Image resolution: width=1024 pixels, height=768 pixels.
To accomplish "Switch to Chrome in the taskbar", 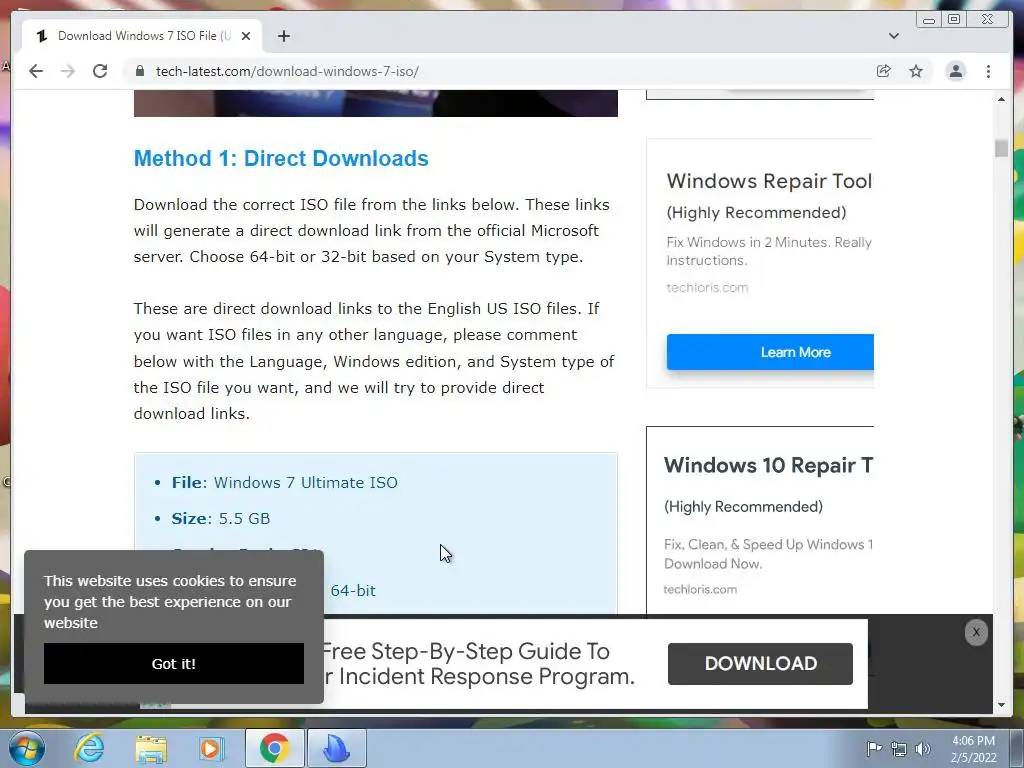I will (274, 748).
